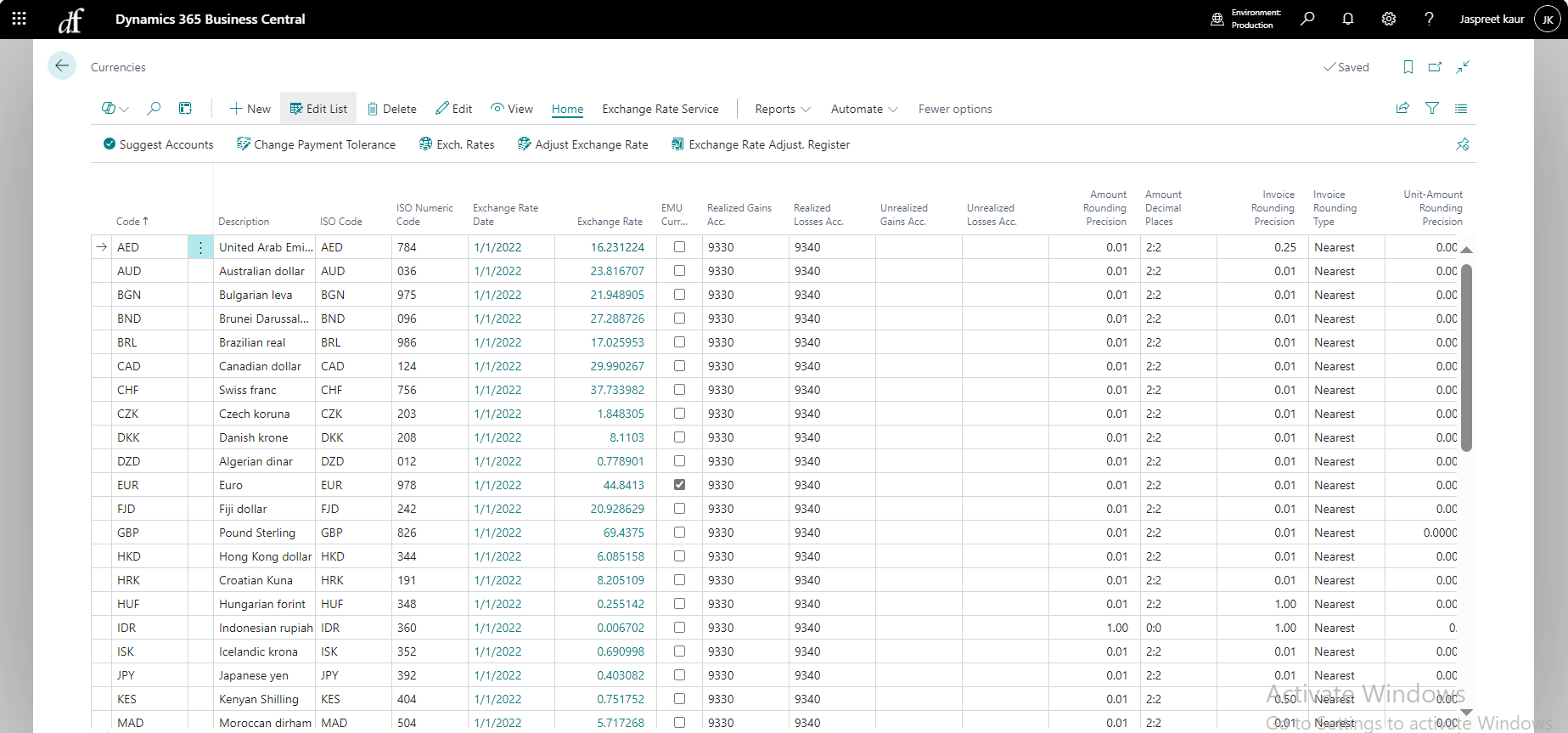1568x733 pixels.
Task: Expand the Reports dropdown menu
Action: [782, 109]
